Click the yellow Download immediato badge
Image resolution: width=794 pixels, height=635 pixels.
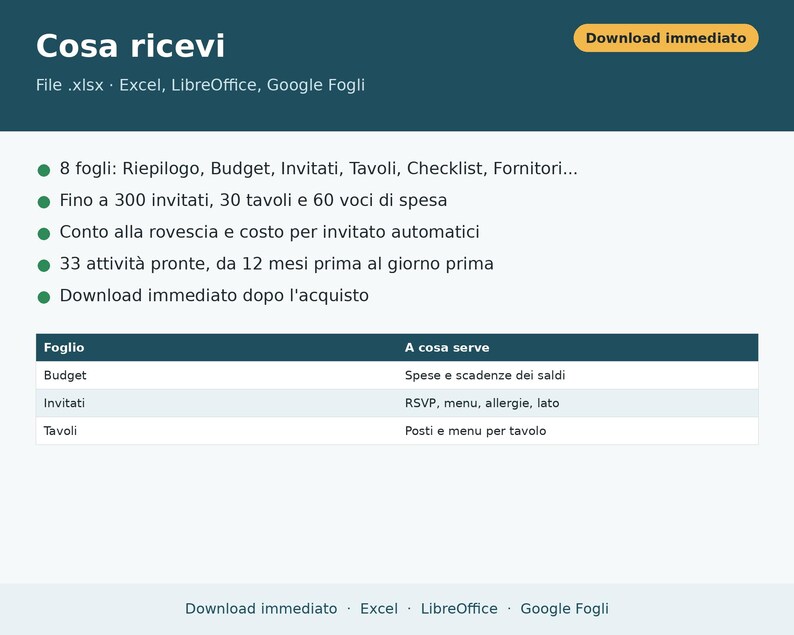(x=666, y=38)
